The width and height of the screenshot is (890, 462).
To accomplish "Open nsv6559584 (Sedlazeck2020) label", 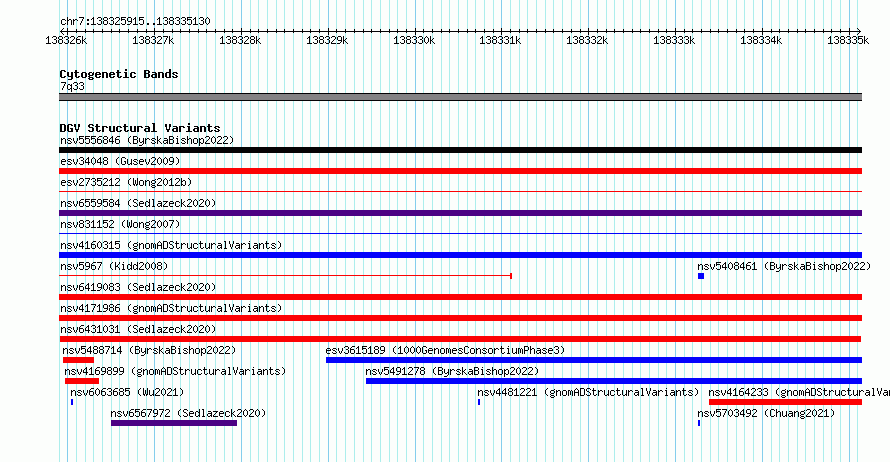I will [x=138, y=203].
